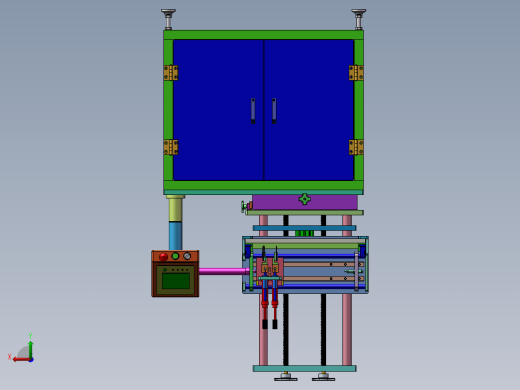Select the lower hinge on right door
Screen dimensions: 520x390
356,147
